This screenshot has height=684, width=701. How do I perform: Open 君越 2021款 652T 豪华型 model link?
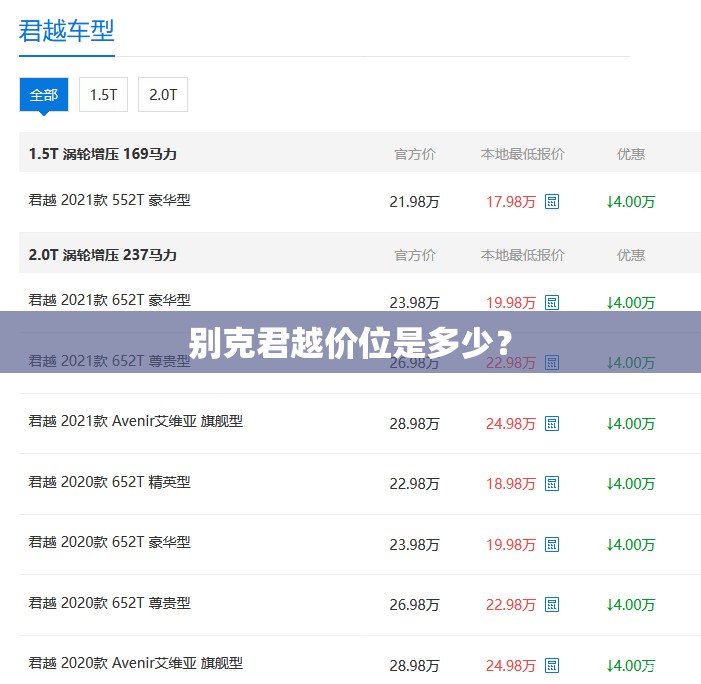tap(110, 300)
